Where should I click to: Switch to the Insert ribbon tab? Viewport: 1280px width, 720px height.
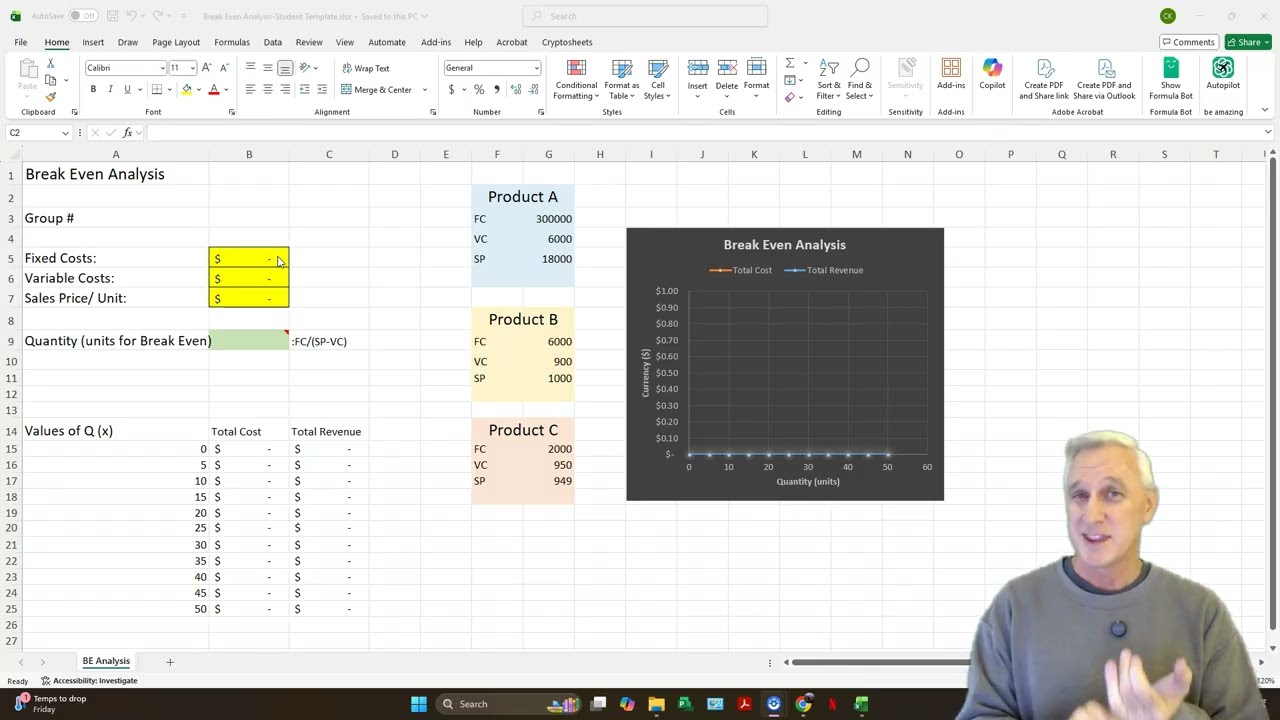pyautogui.click(x=93, y=42)
